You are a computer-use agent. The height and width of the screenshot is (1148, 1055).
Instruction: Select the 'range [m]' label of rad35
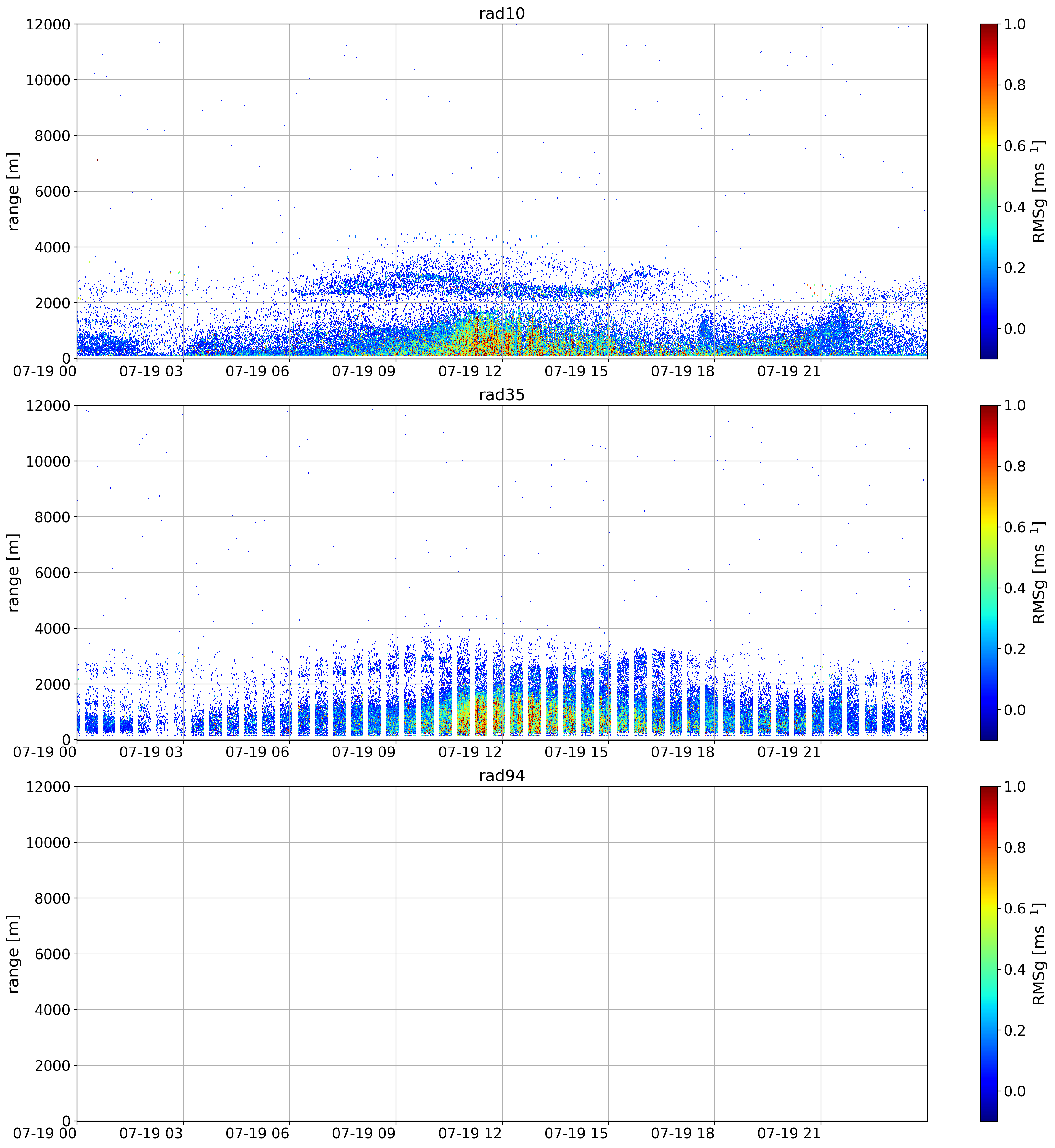coord(13,573)
